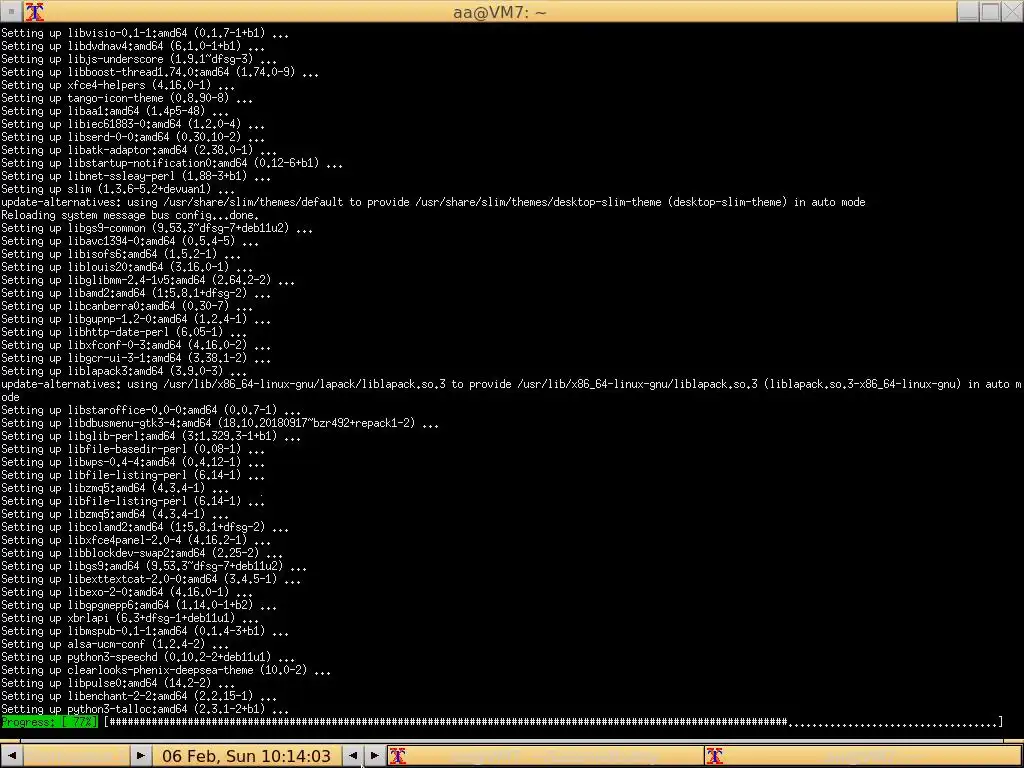This screenshot has width=1024, height=768.
Task: Click the update-alternatives desktop-slim-theme line
Action: [x=433, y=202]
